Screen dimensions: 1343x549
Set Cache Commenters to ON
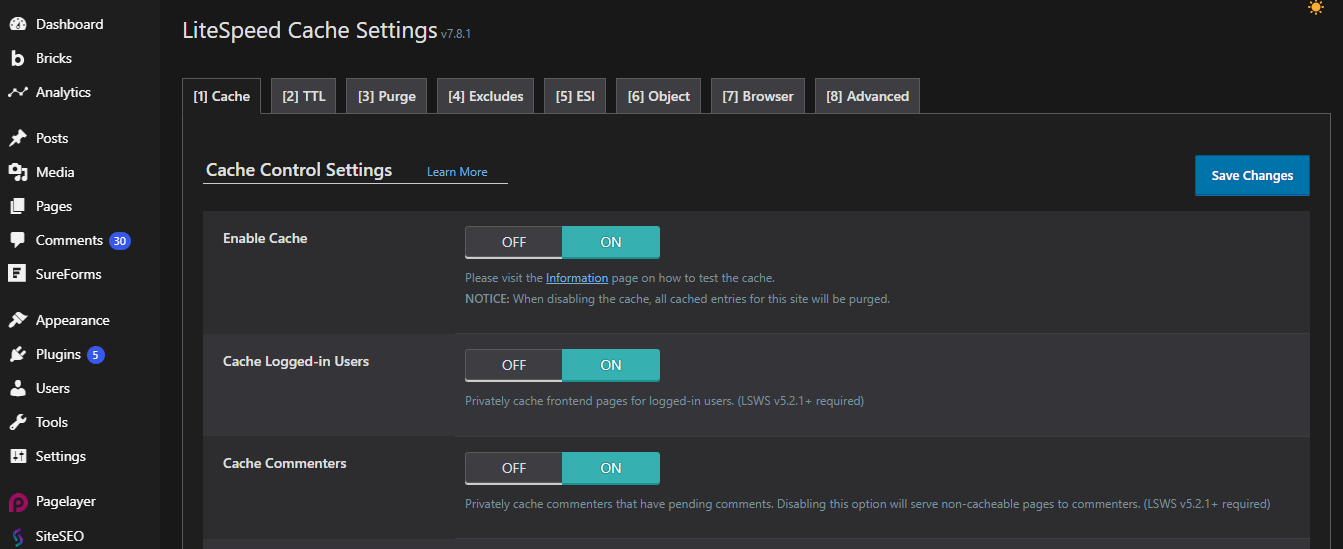pyautogui.click(x=611, y=468)
